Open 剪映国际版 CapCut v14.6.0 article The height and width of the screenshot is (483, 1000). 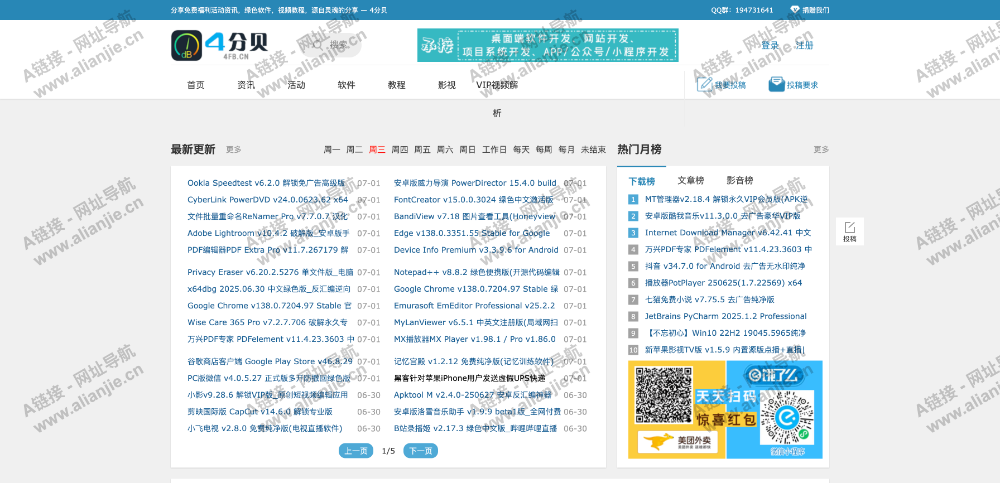click(260, 412)
